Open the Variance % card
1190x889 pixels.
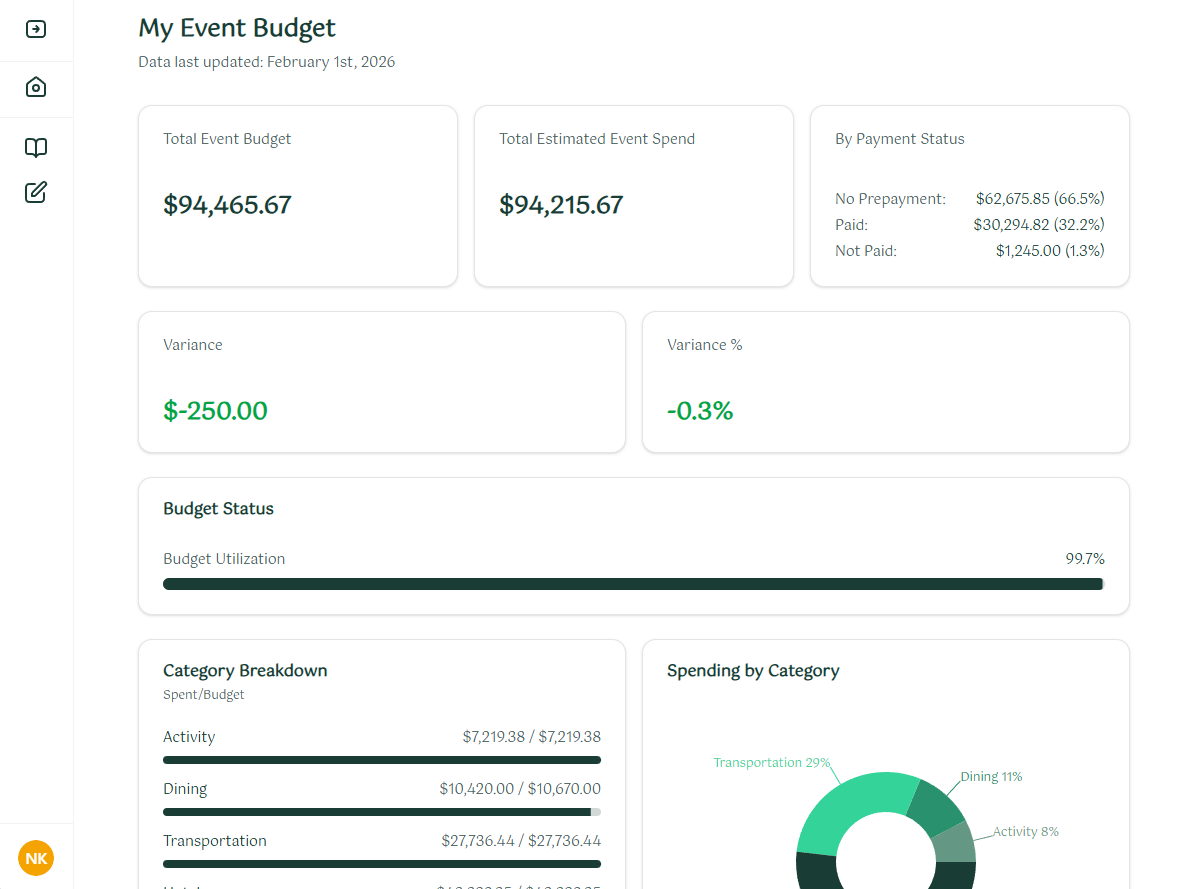coord(885,382)
